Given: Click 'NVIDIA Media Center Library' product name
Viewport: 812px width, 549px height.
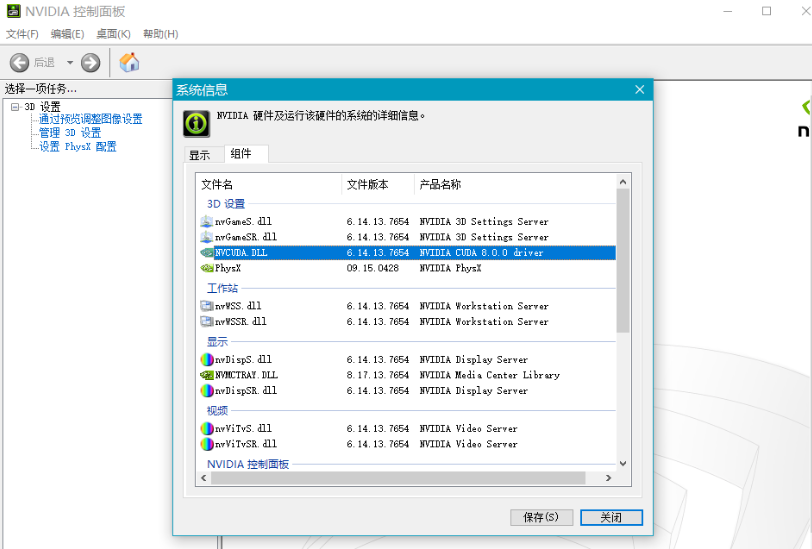Looking at the screenshot, I should (490, 375).
